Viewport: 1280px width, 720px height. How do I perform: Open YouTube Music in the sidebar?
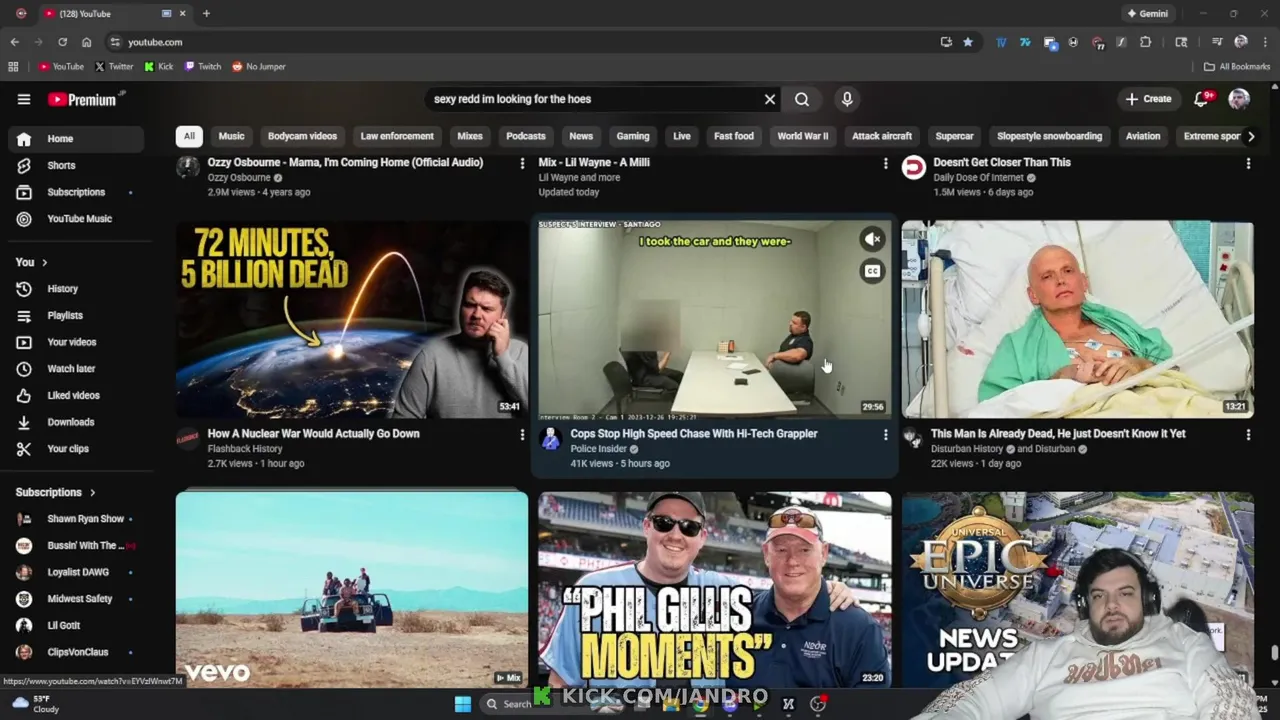(x=76, y=218)
